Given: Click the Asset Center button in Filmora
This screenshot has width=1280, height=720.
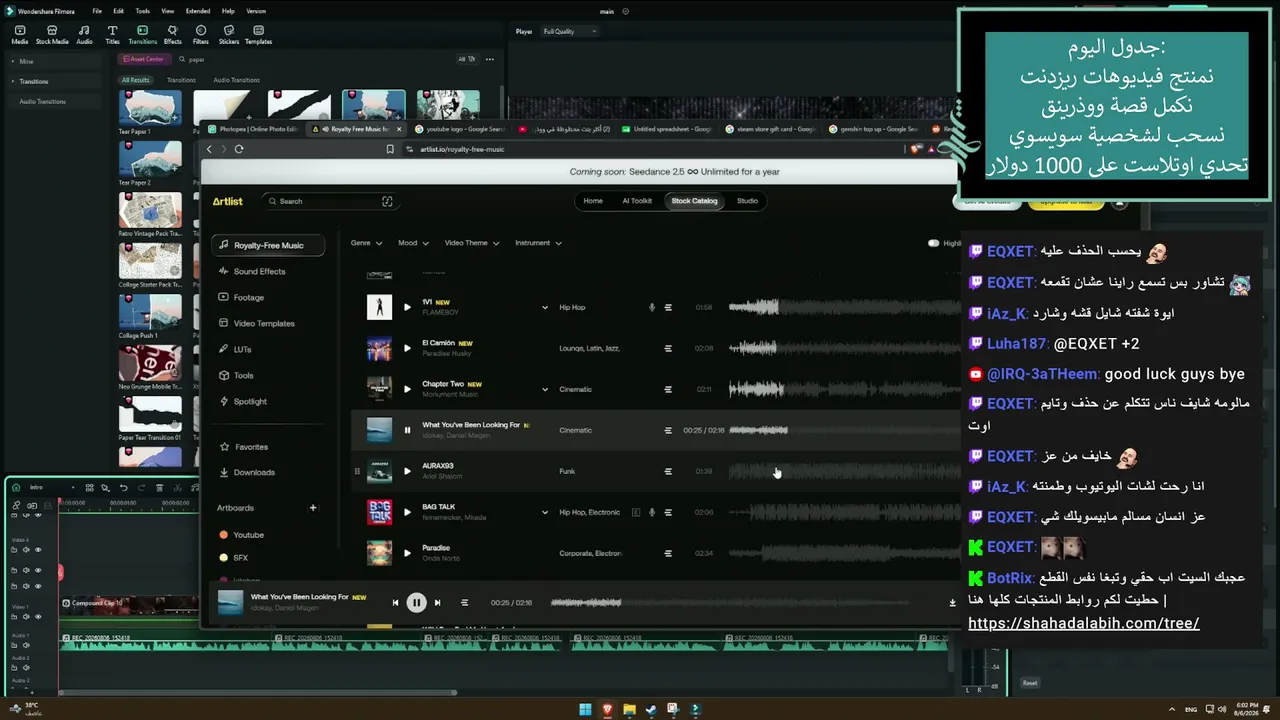Looking at the screenshot, I should pyautogui.click(x=143, y=59).
